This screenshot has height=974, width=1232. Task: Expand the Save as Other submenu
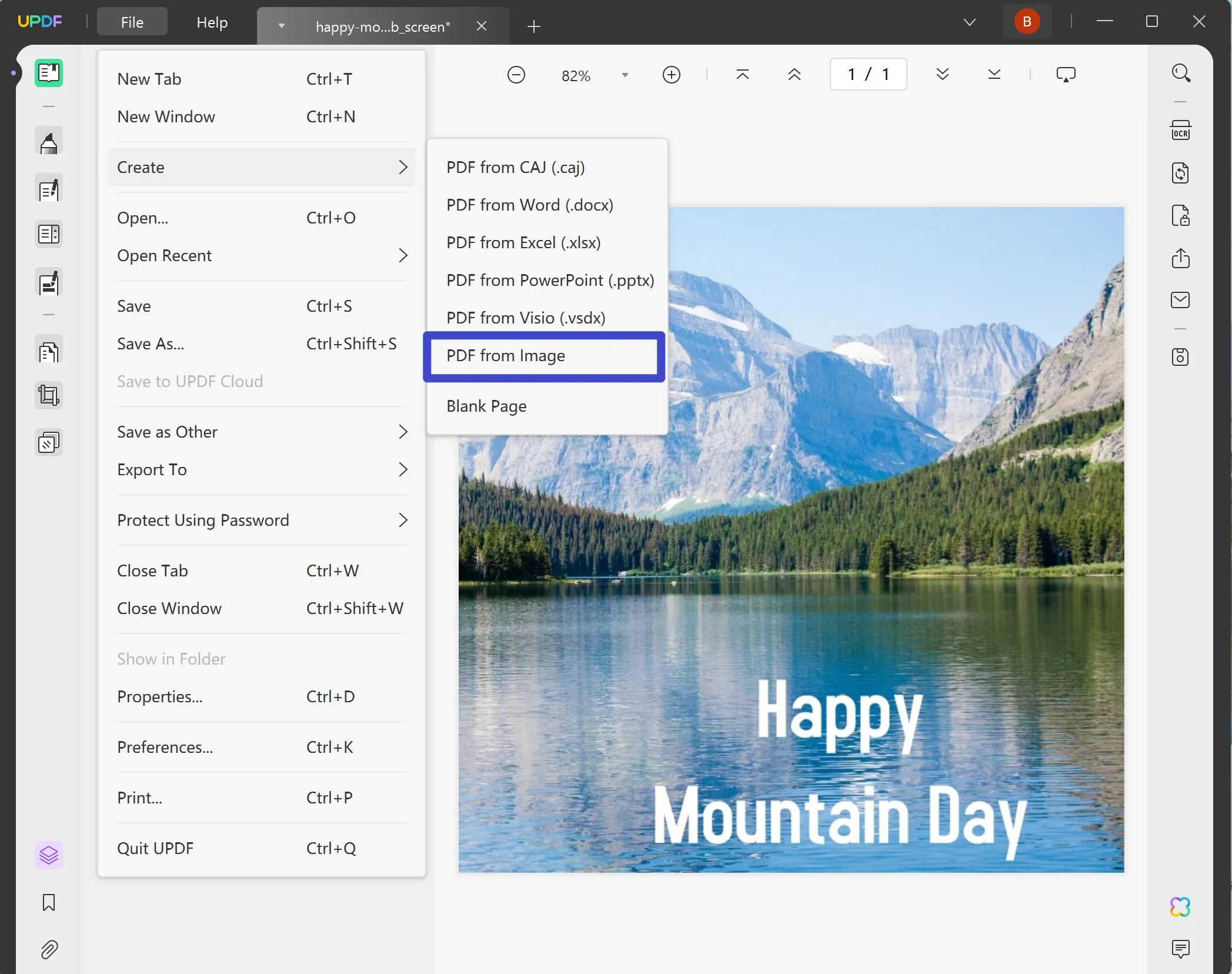[261, 431]
